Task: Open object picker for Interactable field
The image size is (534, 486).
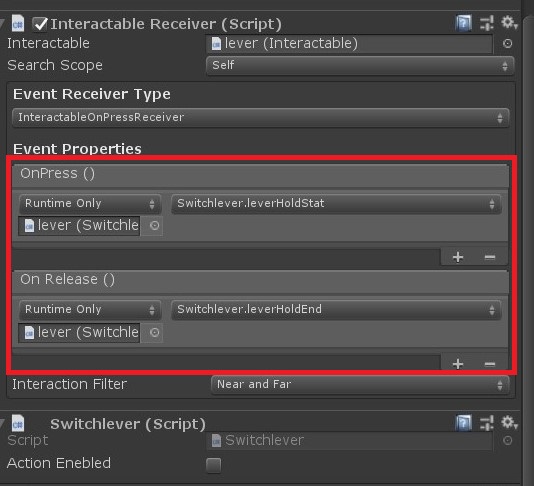Action: [x=507, y=44]
